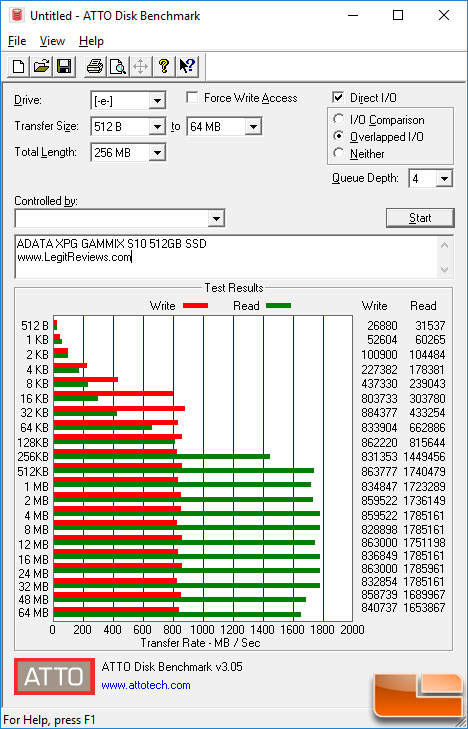Click the yellow question mark About icon
The height and width of the screenshot is (729, 468).
[164, 66]
